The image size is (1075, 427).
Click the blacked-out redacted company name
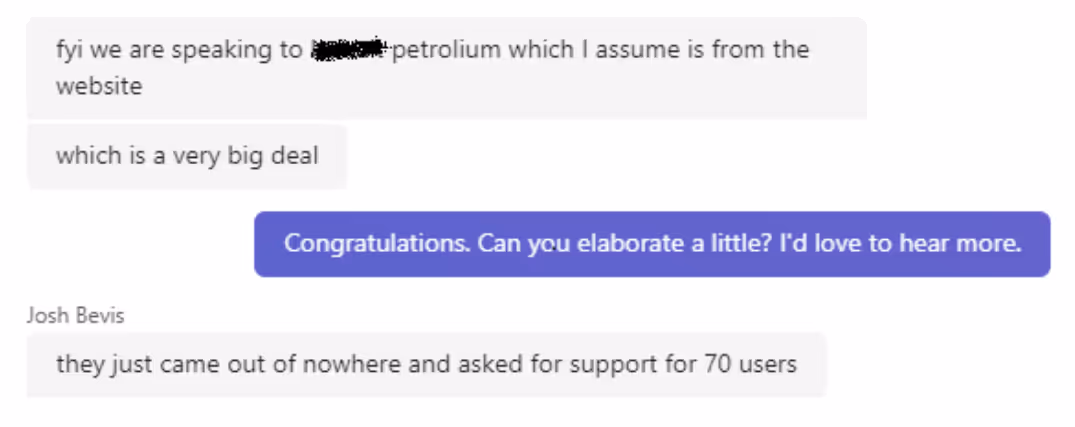(x=349, y=49)
